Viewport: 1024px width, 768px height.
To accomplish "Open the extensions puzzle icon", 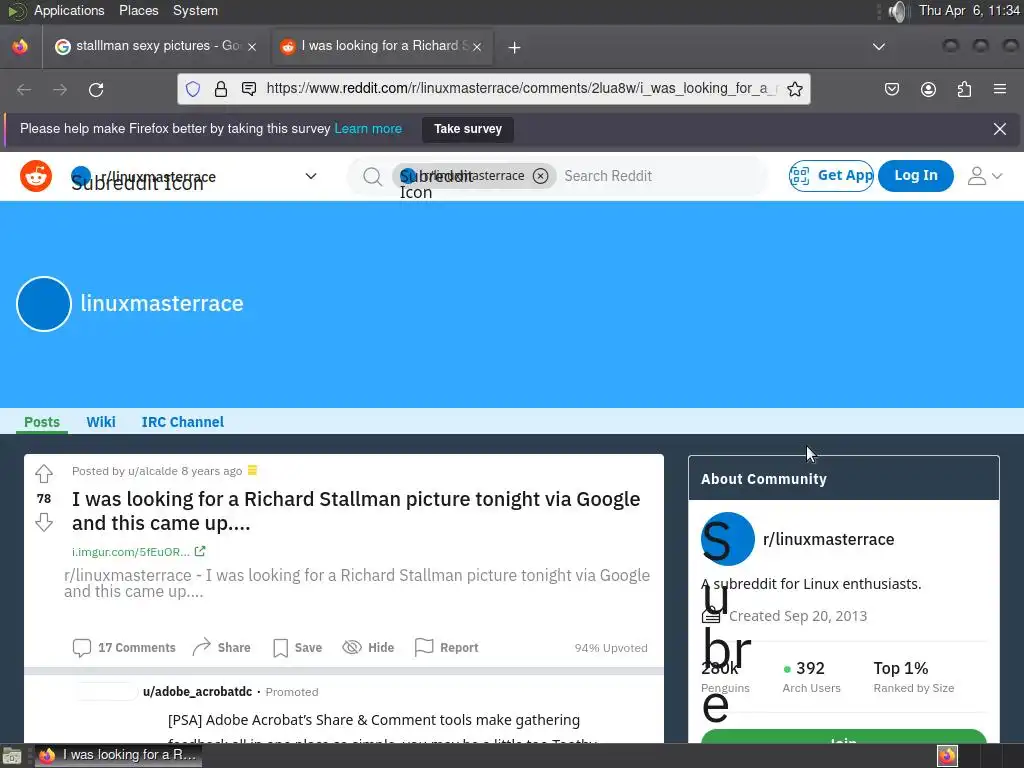I will pyautogui.click(x=965, y=89).
